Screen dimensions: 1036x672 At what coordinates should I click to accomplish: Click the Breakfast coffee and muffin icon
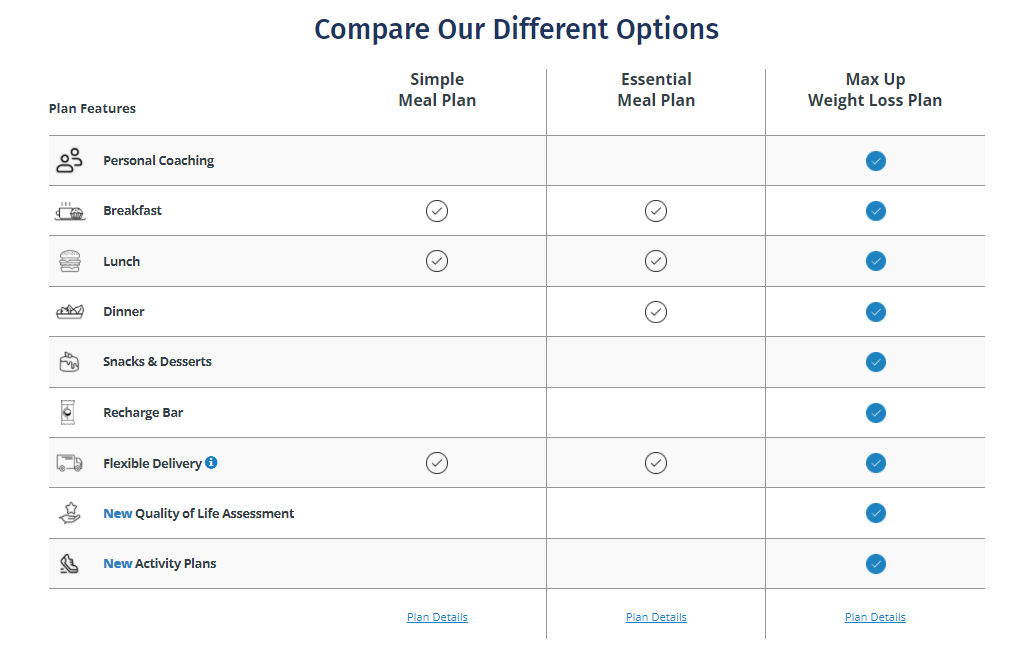point(69,211)
